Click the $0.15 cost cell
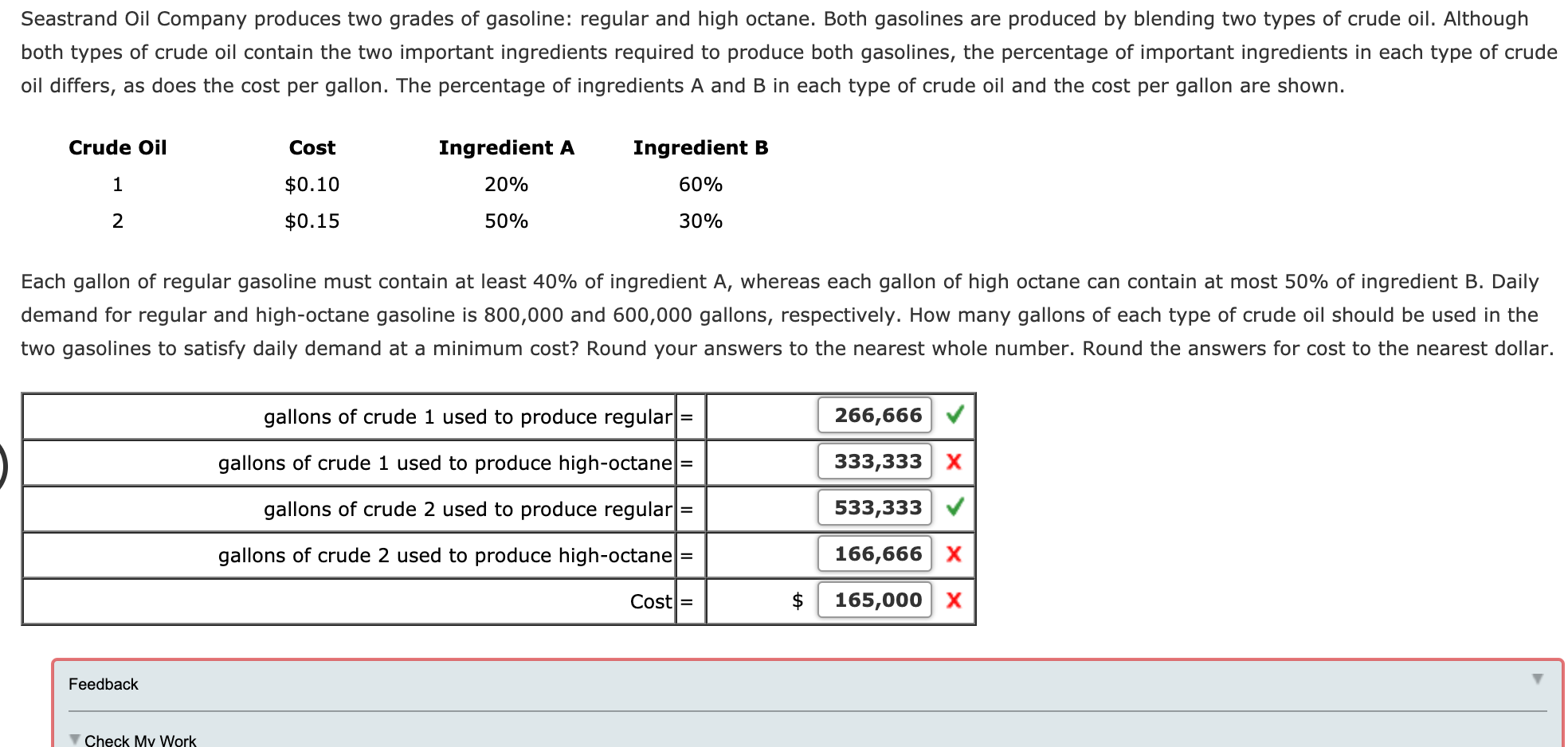The image size is (1568, 747). tap(312, 221)
